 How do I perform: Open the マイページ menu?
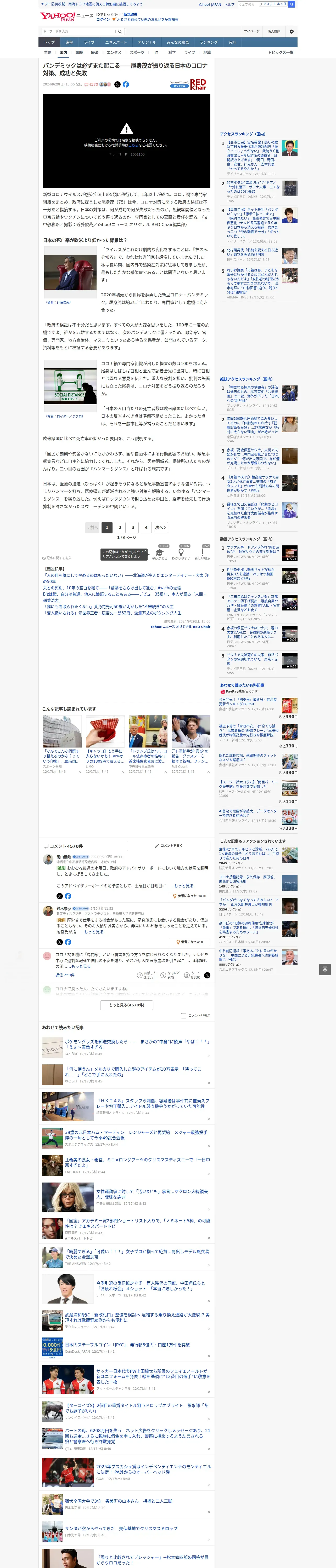(x=252, y=31)
